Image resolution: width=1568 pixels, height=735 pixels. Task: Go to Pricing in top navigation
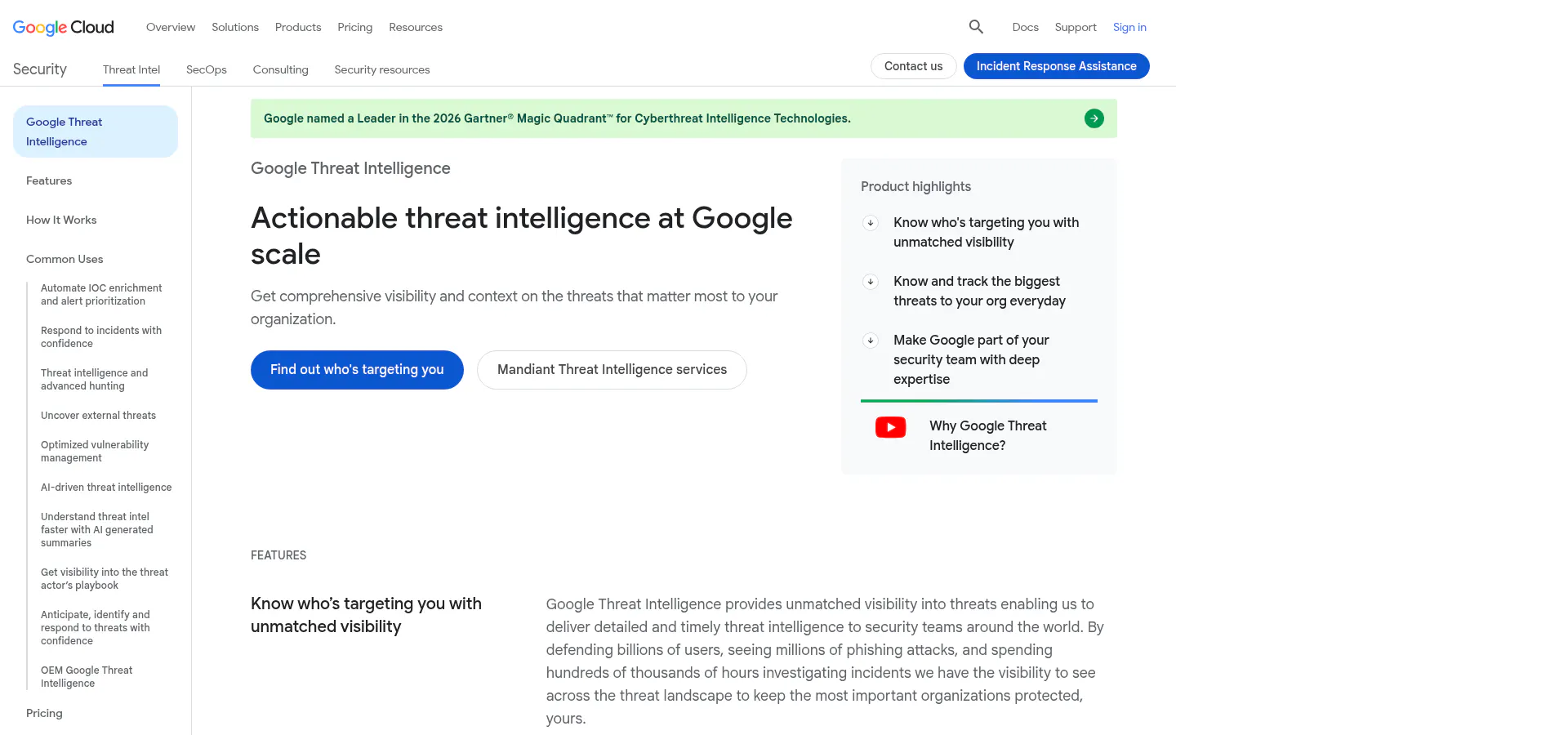355,27
